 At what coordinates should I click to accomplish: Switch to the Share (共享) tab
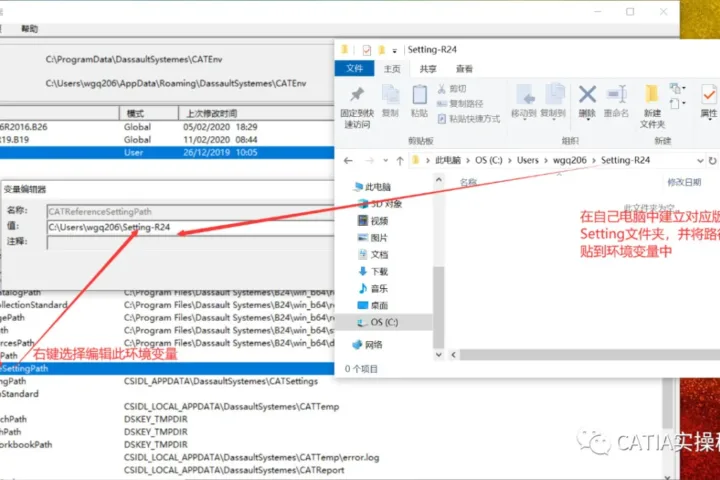point(428,69)
